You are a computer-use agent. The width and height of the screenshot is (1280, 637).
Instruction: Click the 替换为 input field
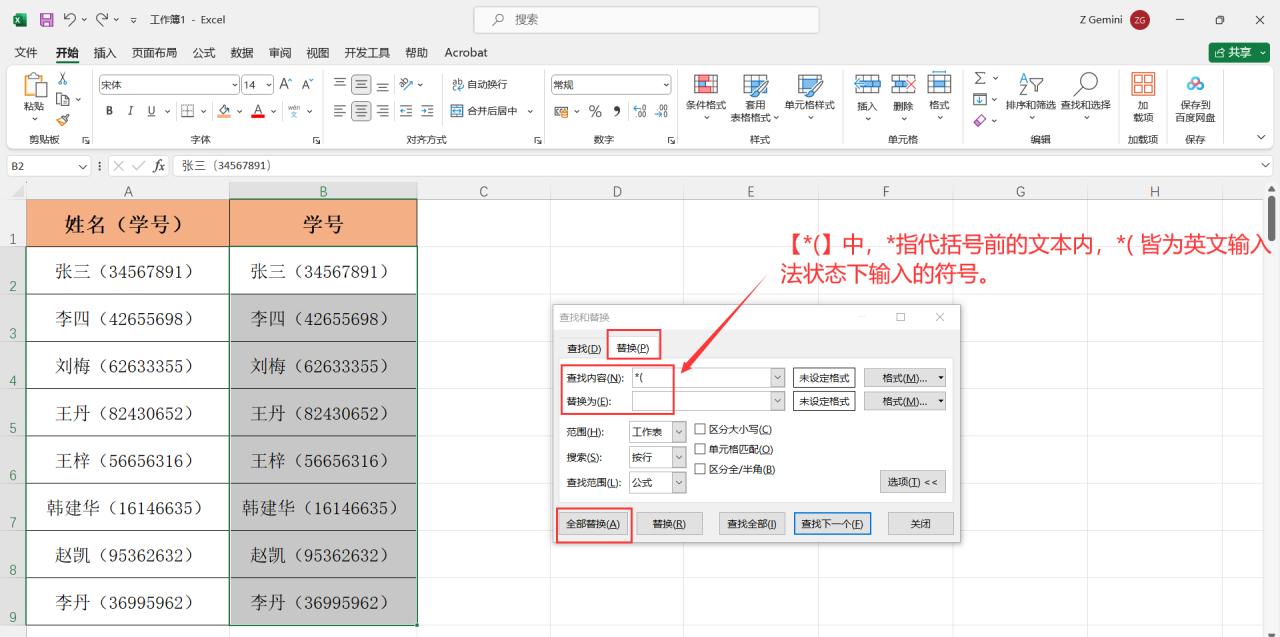click(x=700, y=401)
